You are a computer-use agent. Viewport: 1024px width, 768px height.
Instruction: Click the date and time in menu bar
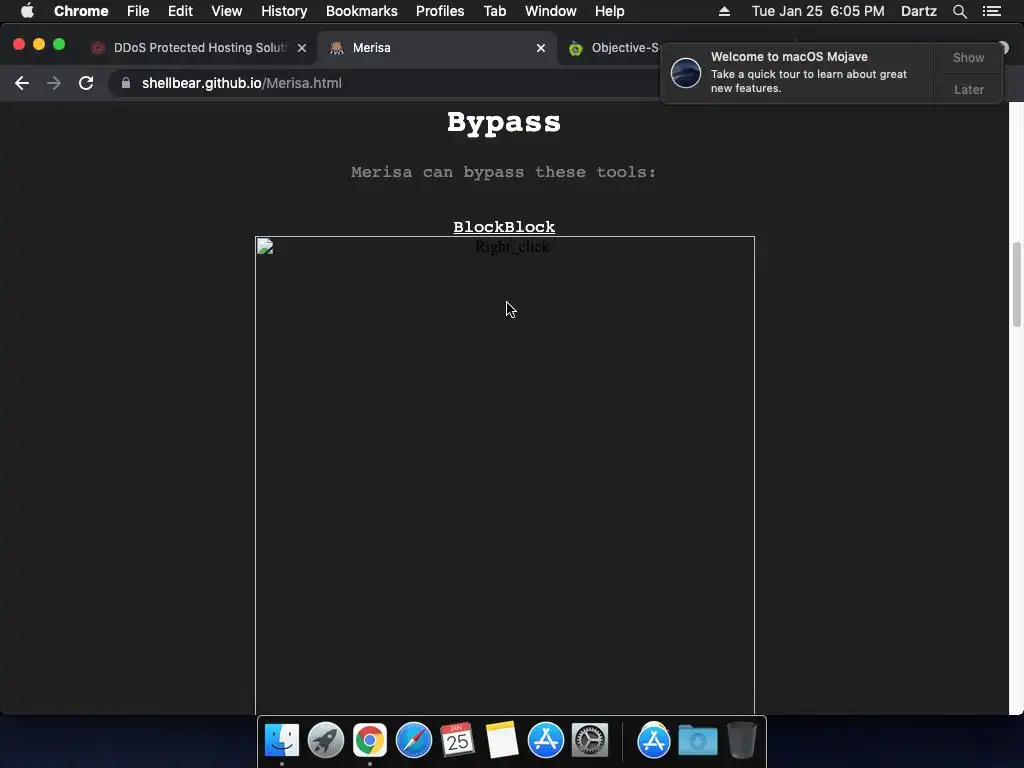pos(818,11)
